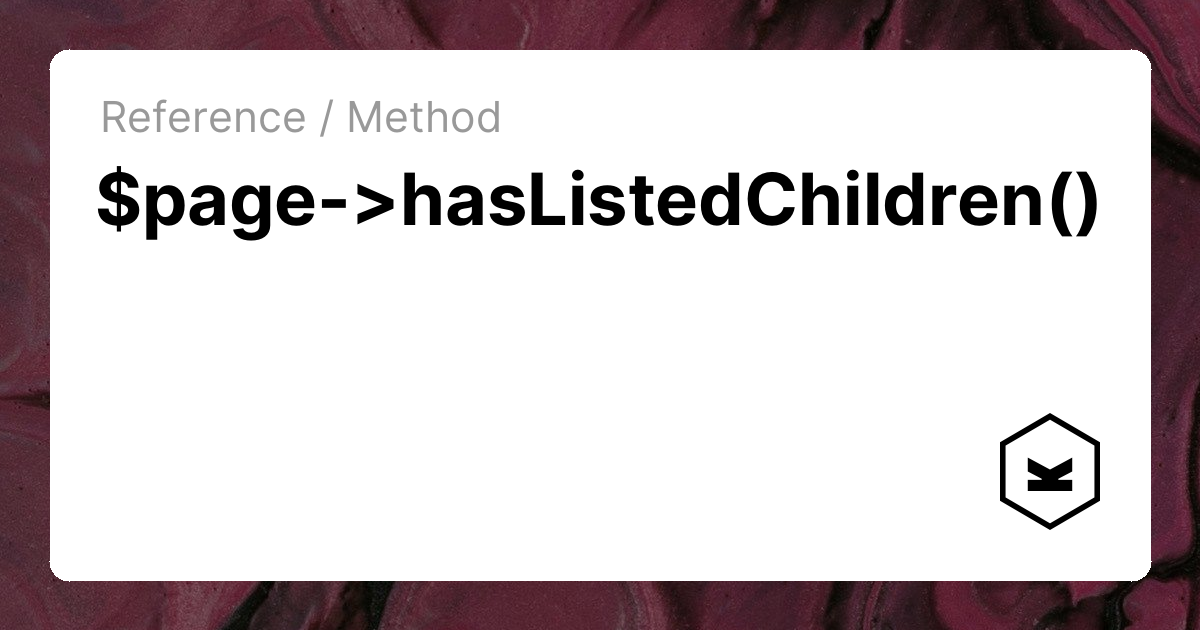Click the letter "M" in Method
The width and height of the screenshot is (1200, 630).
[x=366, y=118]
